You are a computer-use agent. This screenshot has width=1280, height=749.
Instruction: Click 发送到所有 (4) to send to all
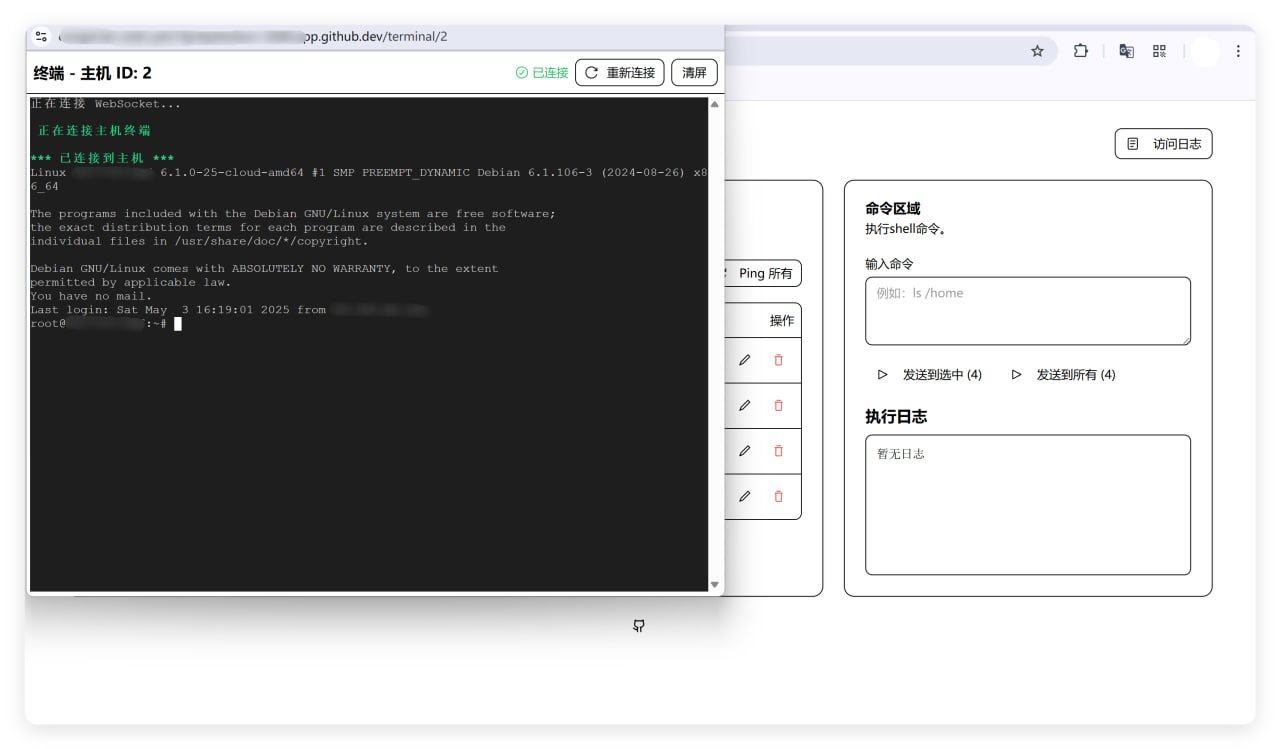point(1063,375)
